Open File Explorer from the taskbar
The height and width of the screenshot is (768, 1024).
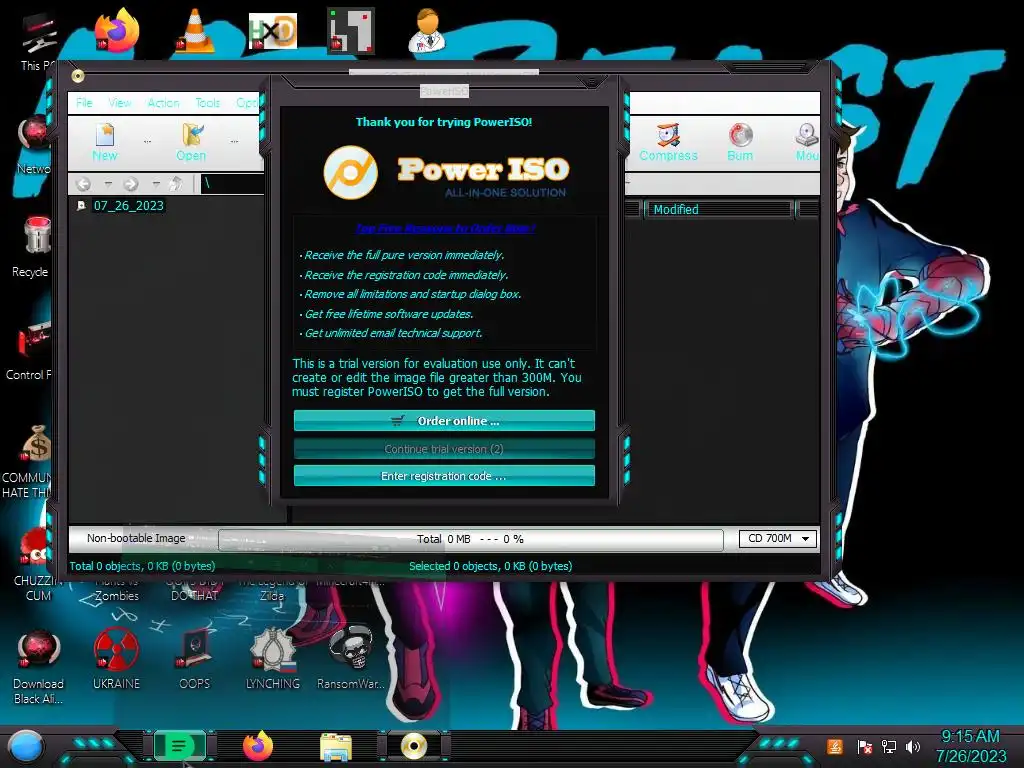click(x=336, y=746)
